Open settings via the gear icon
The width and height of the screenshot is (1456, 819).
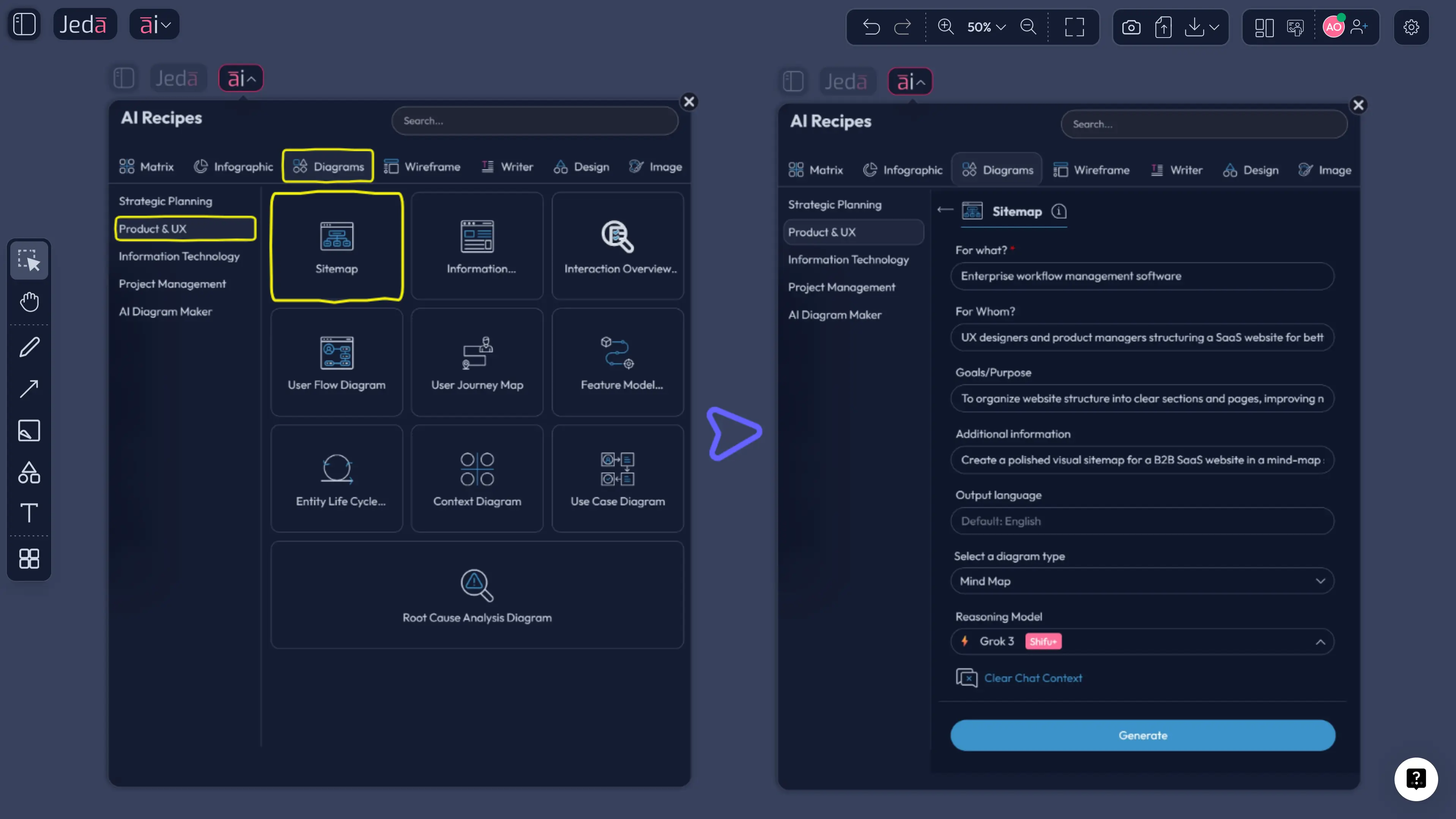(1411, 27)
